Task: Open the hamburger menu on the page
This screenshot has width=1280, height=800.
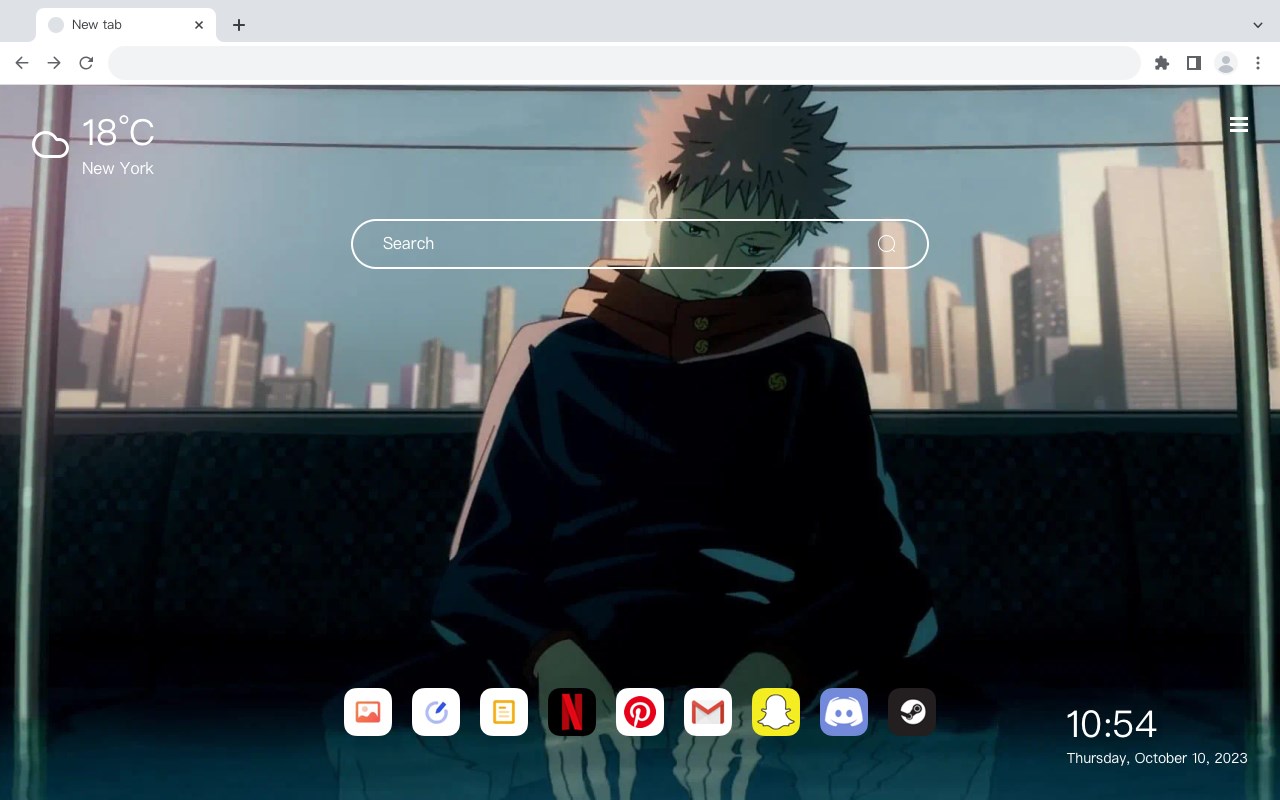Action: pos(1239,125)
